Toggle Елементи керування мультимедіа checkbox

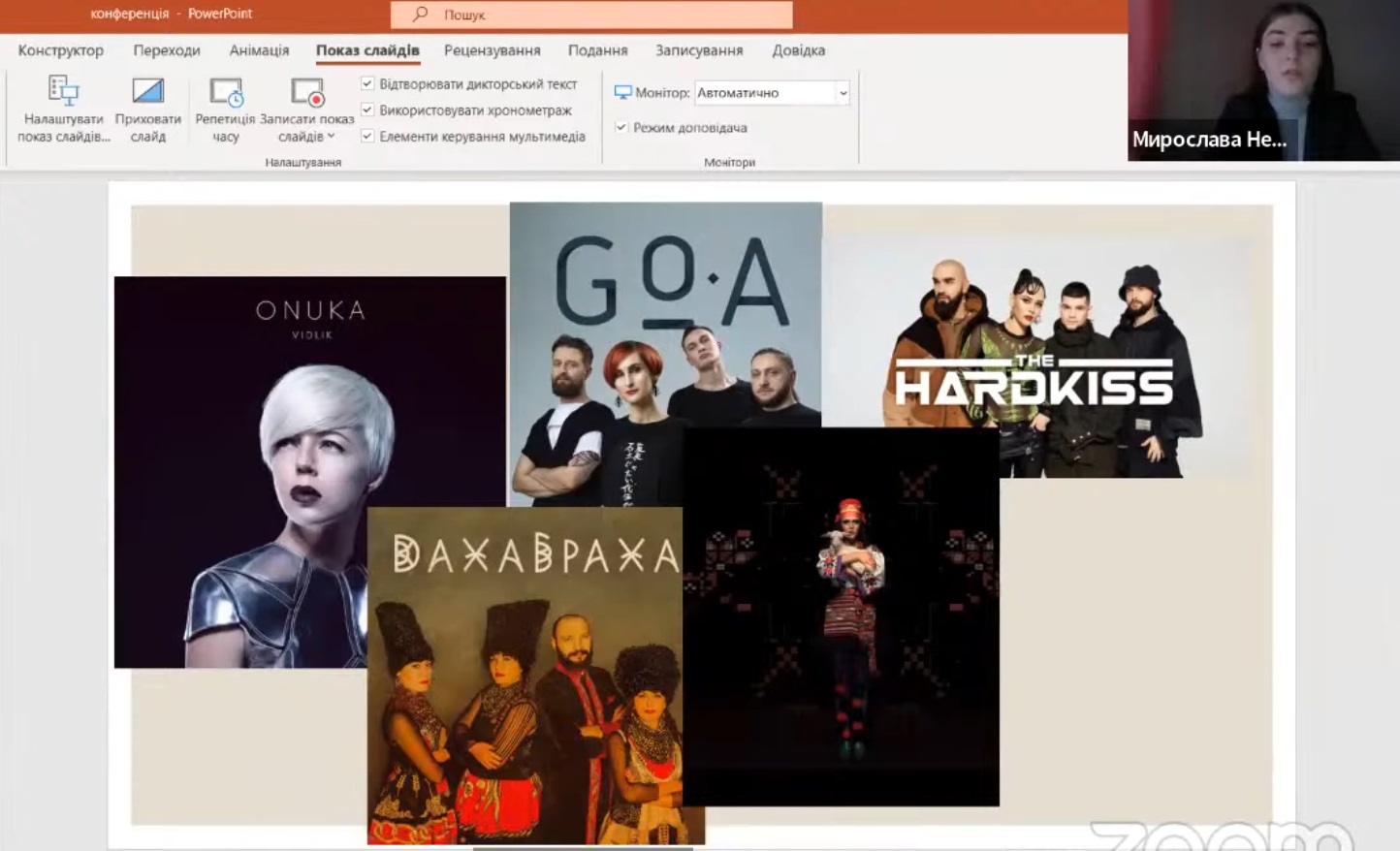(x=367, y=137)
